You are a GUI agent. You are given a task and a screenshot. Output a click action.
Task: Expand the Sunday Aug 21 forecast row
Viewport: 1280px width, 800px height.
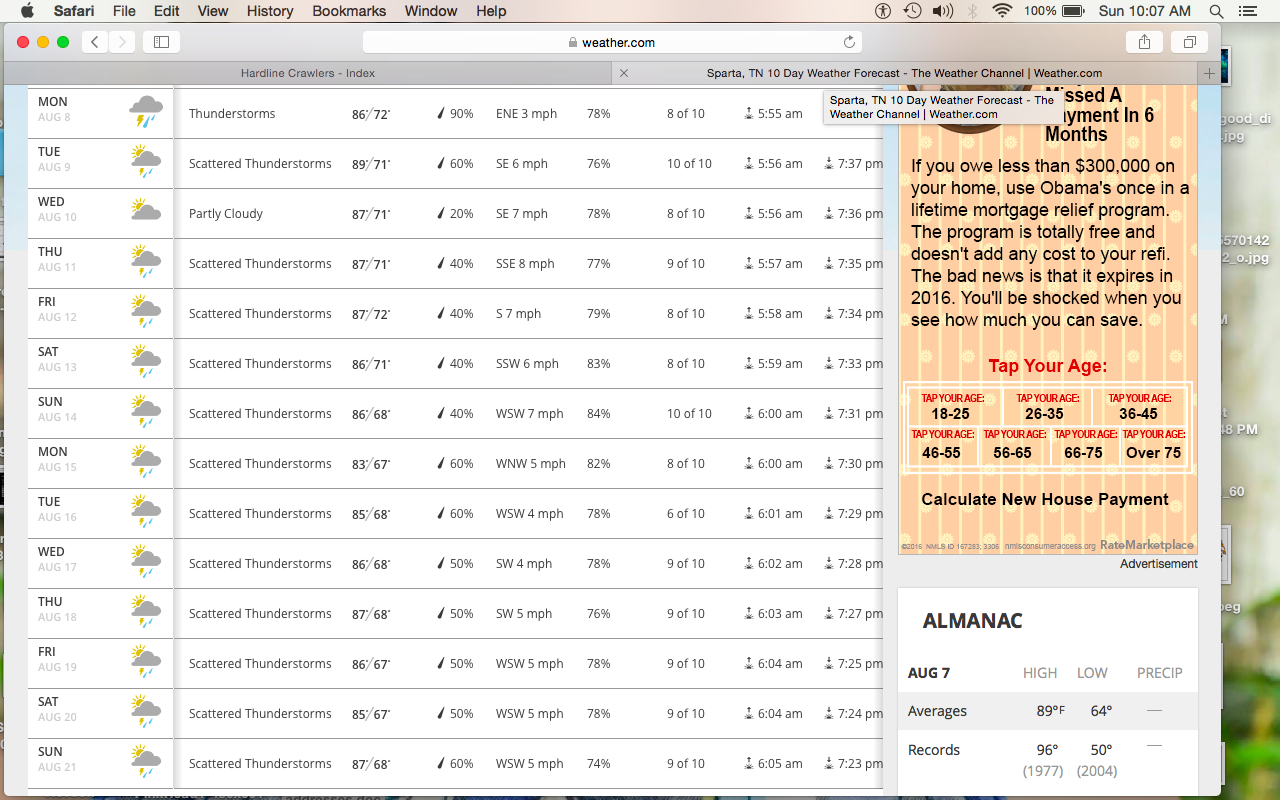pos(455,764)
